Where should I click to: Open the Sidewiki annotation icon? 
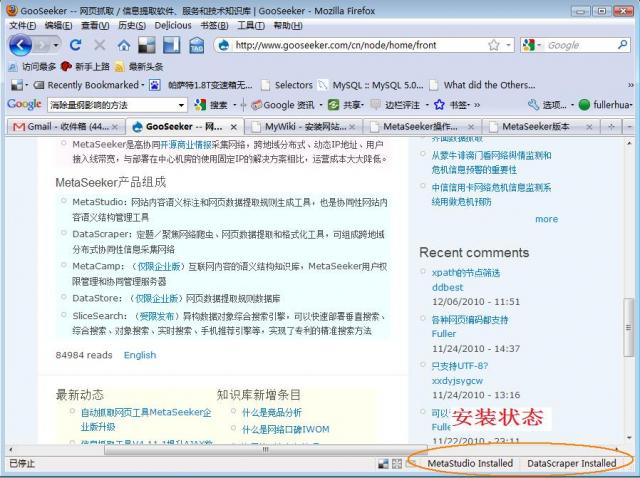click(x=375, y=105)
